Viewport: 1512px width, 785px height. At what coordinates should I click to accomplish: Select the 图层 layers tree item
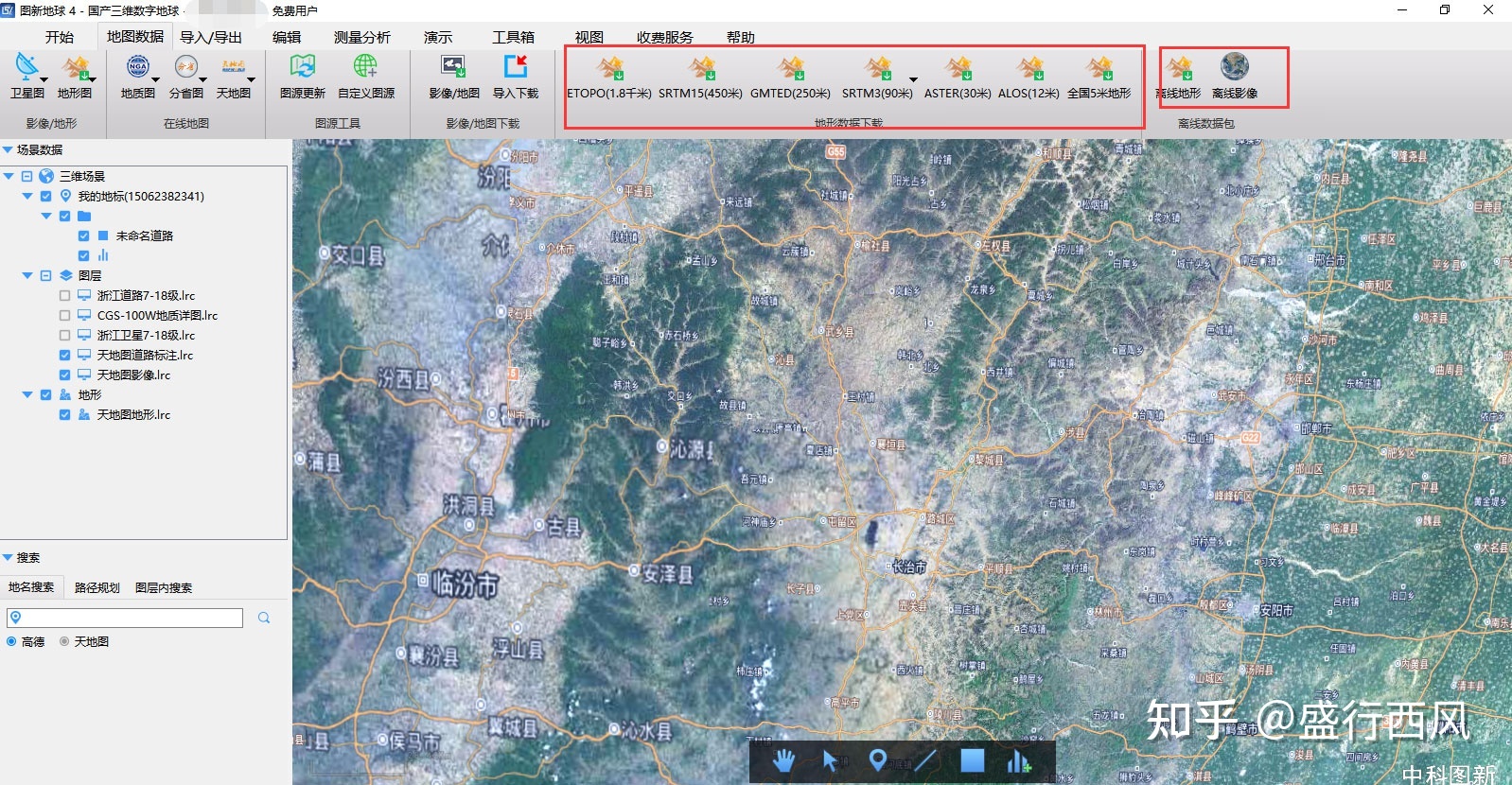point(90,275)
